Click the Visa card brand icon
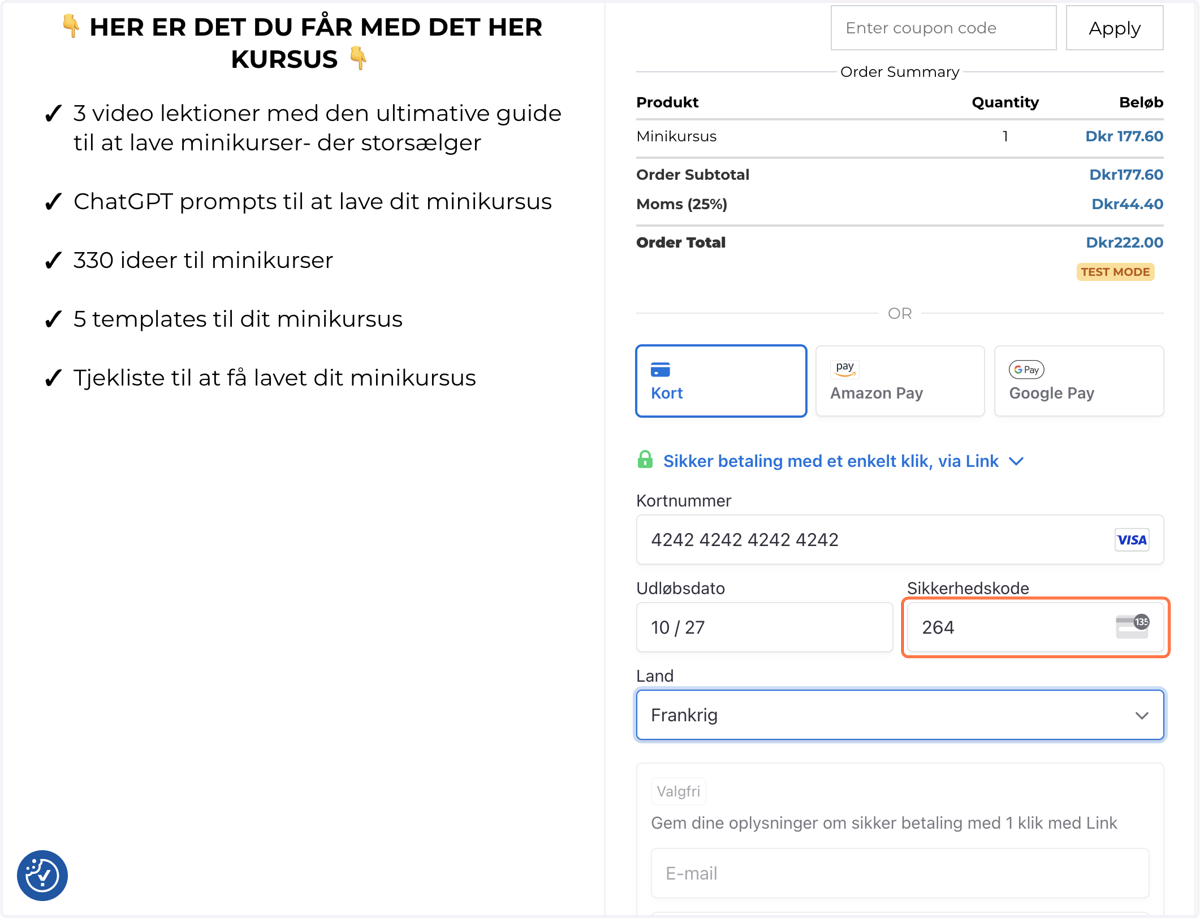 click(x=1132, y=540)
